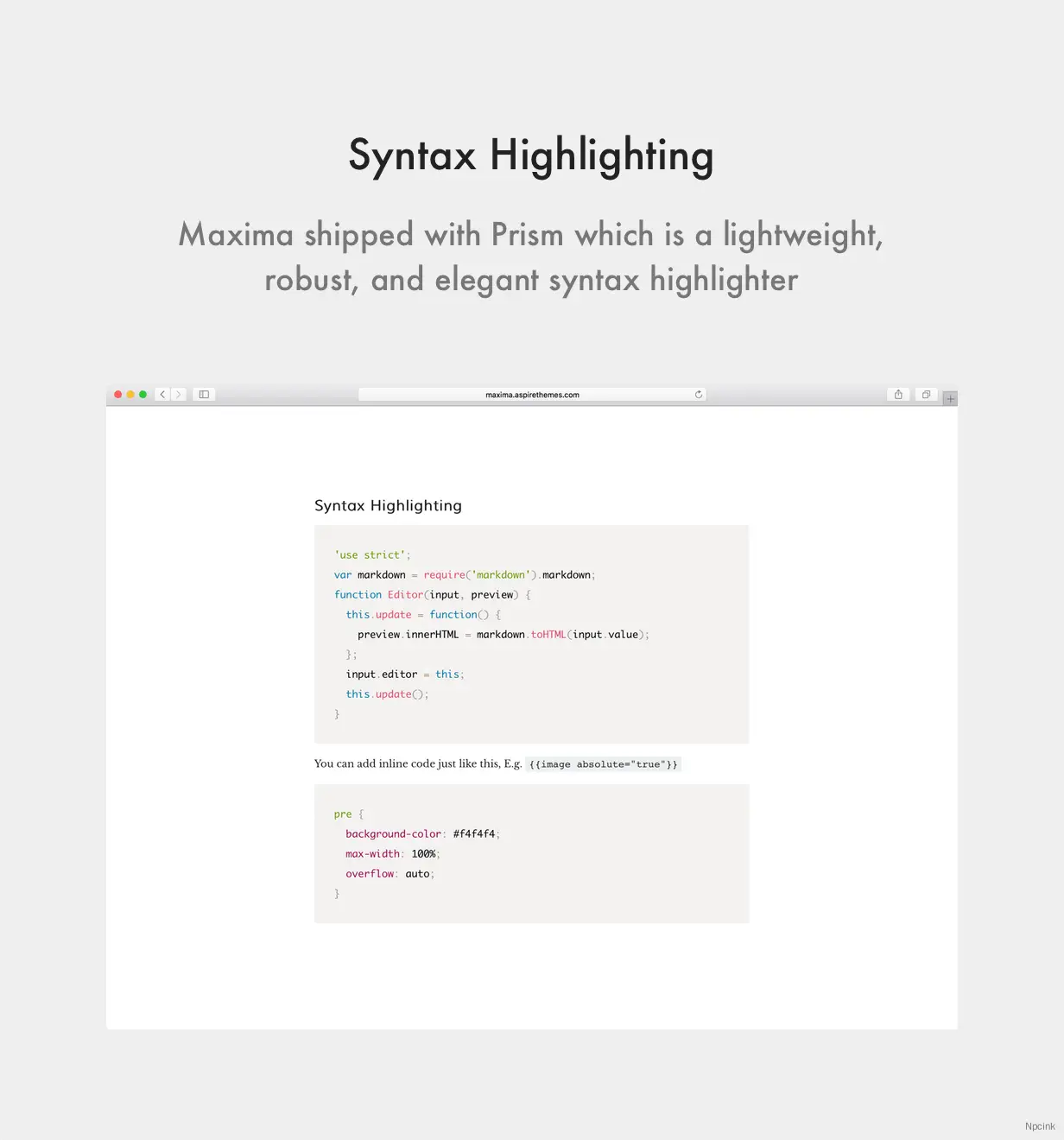
Task: Open the Share menu icon
Action: 898,395
